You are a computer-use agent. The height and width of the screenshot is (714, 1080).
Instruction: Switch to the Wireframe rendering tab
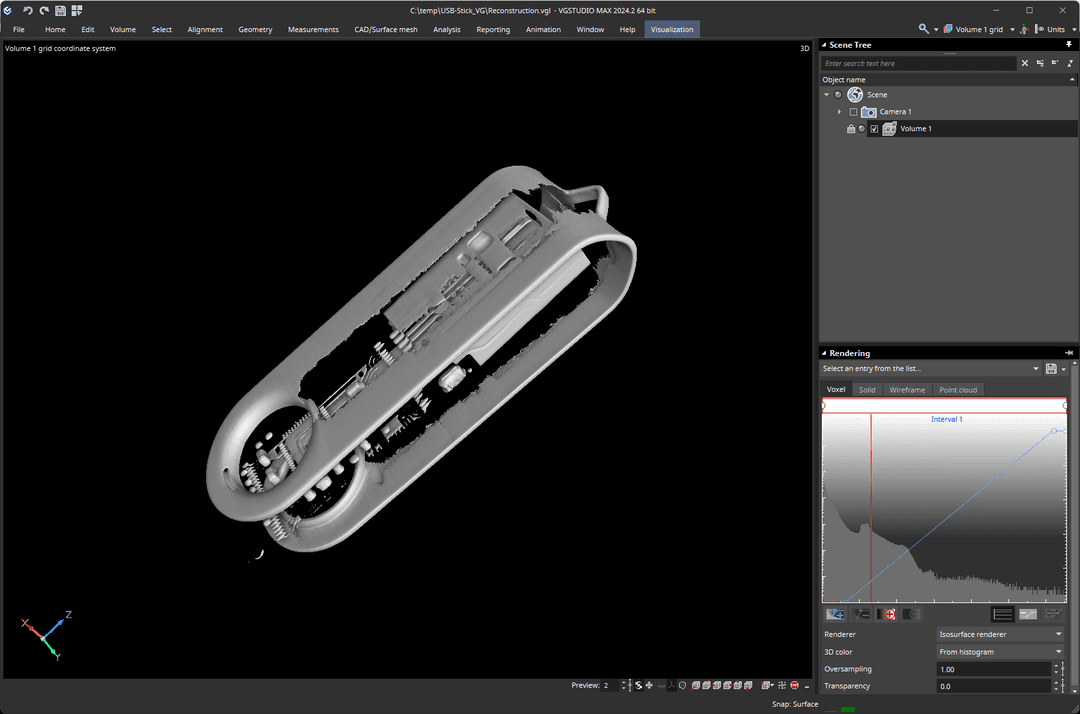[907, 389]
